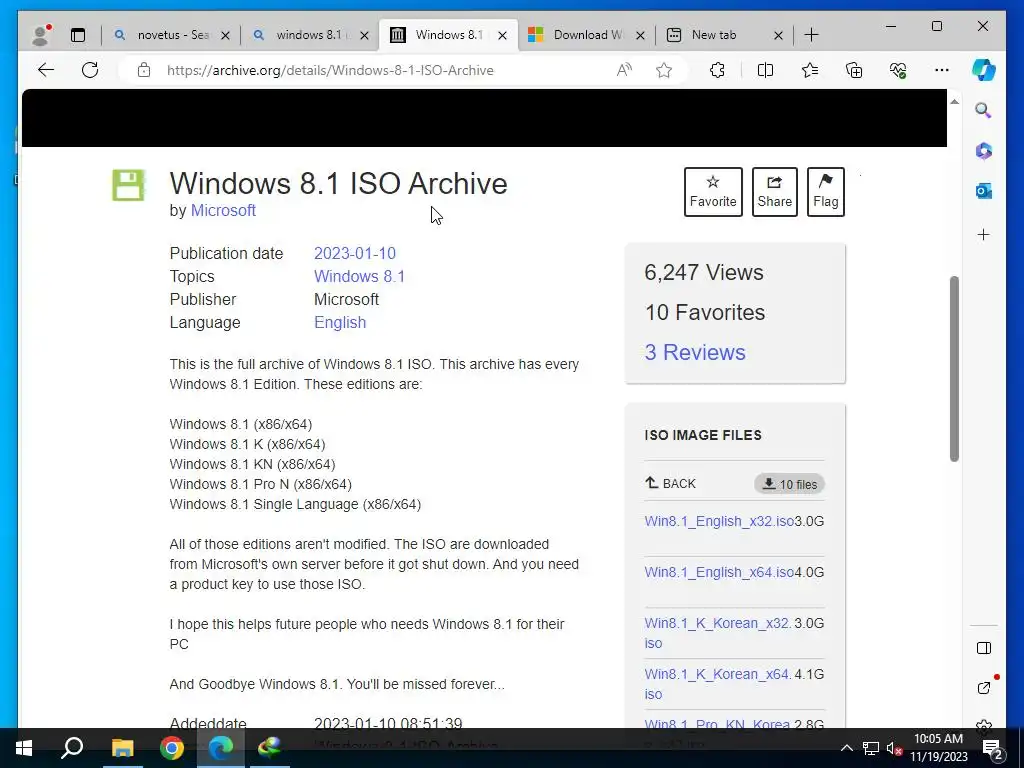
Task: Click the address bar URL field
Action: (330, 70)
